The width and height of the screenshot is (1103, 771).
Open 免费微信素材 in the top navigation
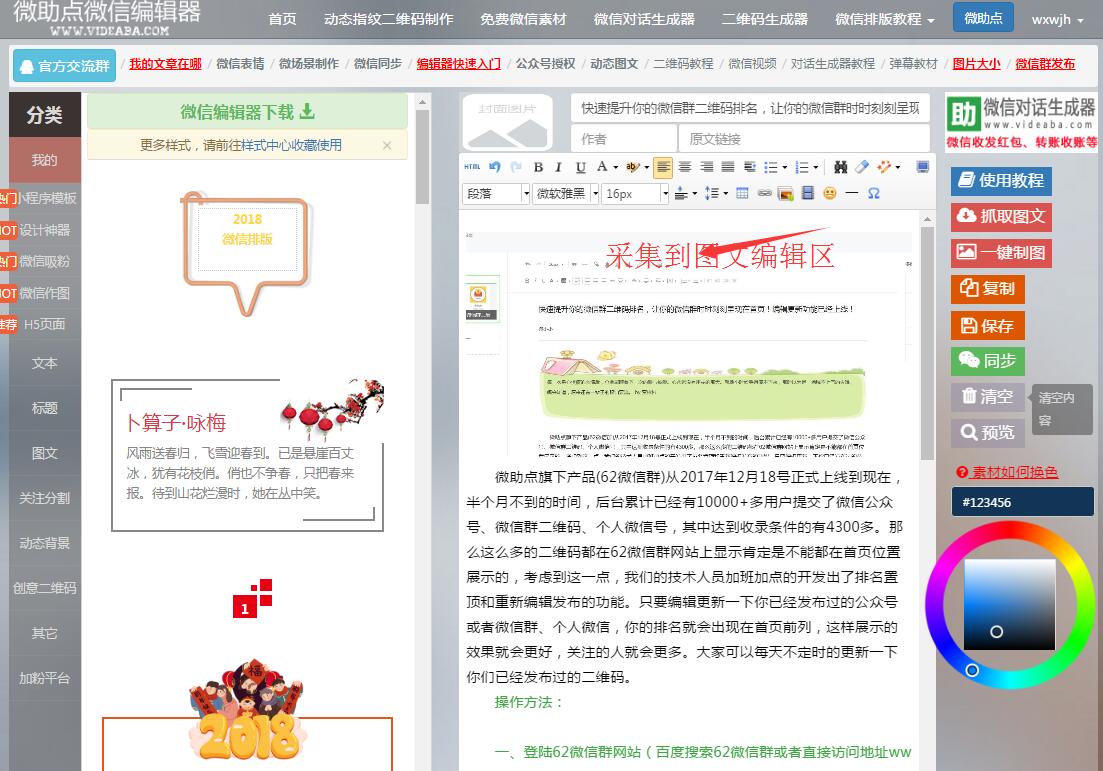click(x=523, y=20)
